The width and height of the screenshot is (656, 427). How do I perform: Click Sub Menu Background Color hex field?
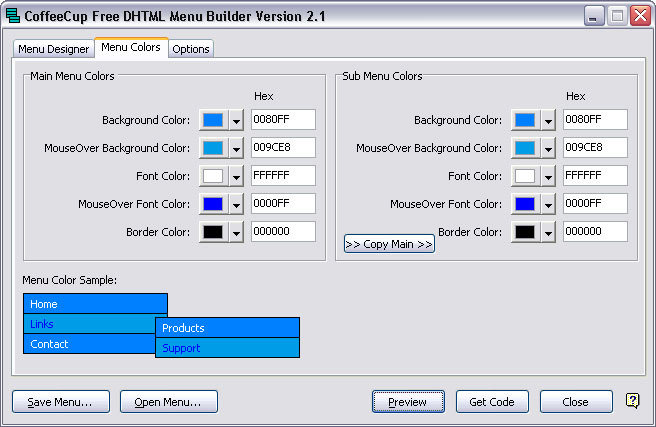595,120
